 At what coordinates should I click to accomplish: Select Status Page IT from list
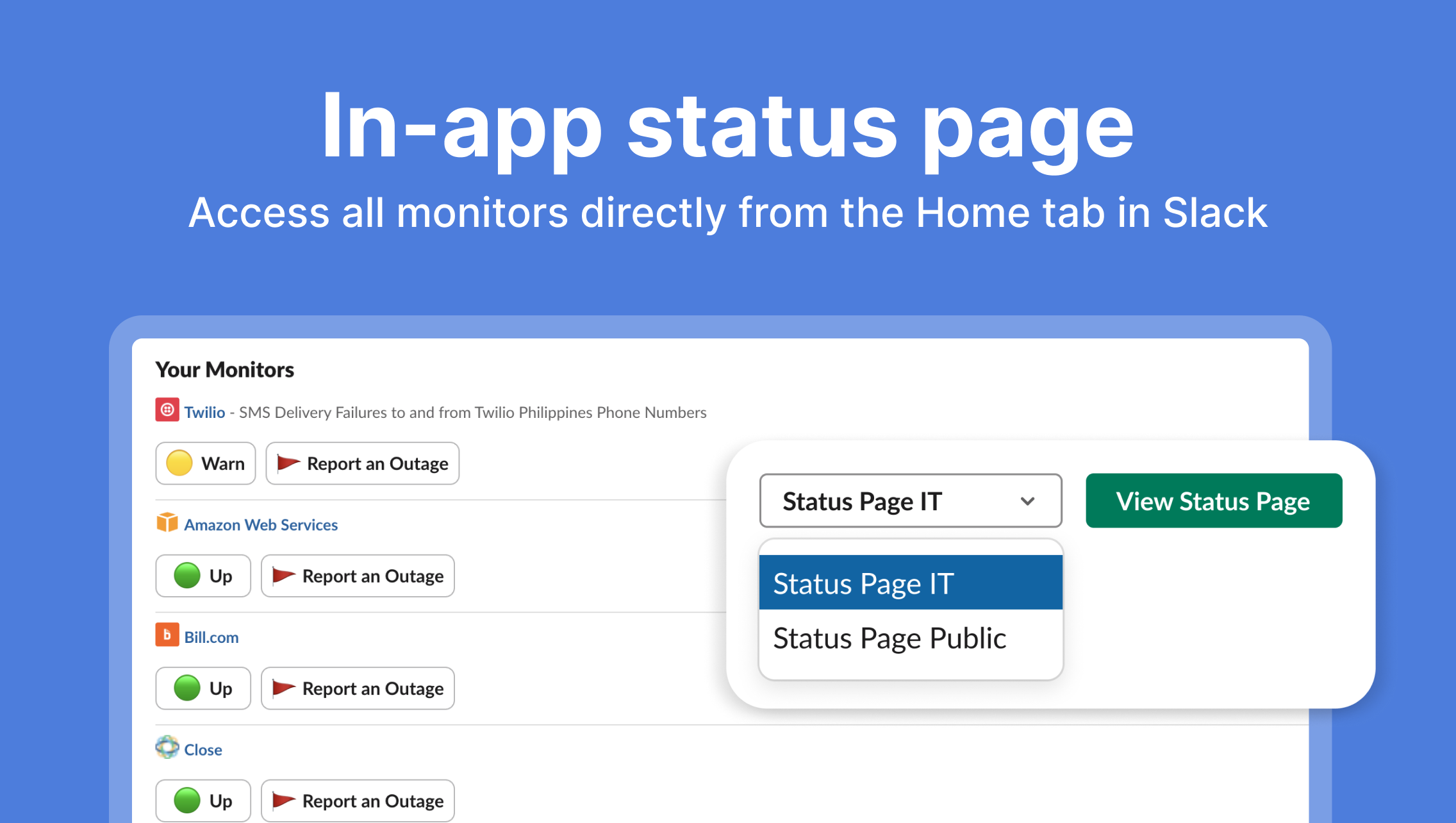pyautogui.click(x=910, y=583)
